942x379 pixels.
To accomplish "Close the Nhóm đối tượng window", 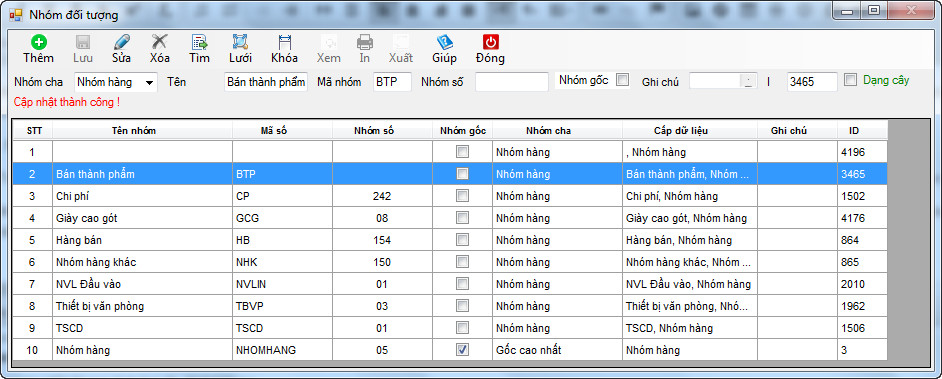I will 912,11.
